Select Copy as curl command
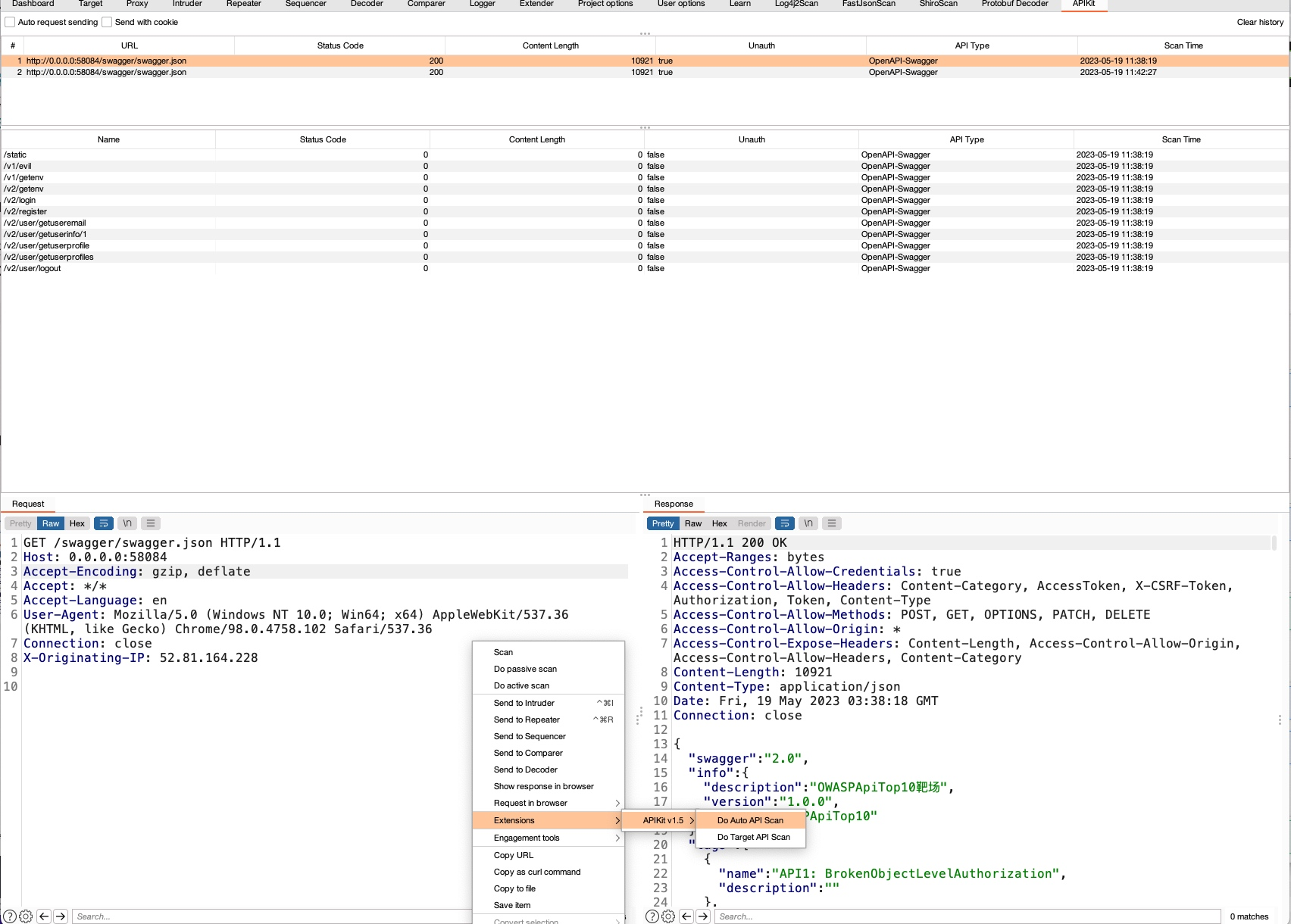The image size is (1291, 924). coord(547,872)
